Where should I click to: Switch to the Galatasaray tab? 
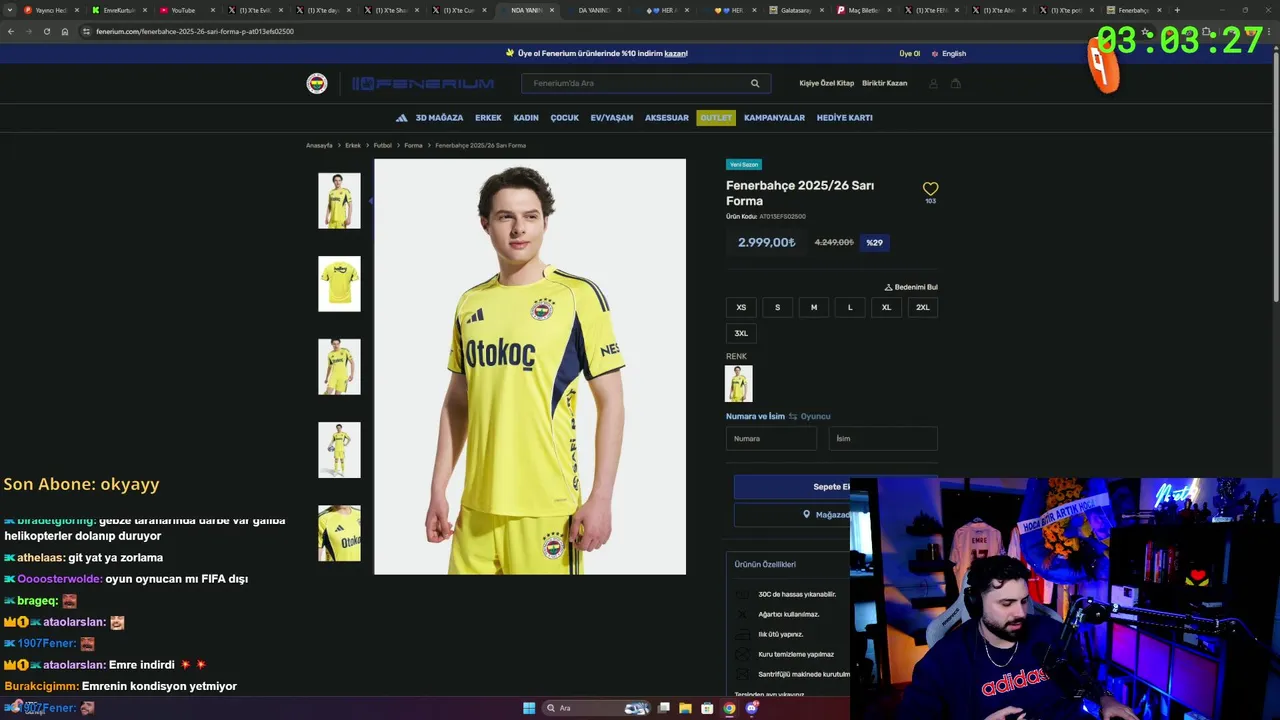point(797,10)
